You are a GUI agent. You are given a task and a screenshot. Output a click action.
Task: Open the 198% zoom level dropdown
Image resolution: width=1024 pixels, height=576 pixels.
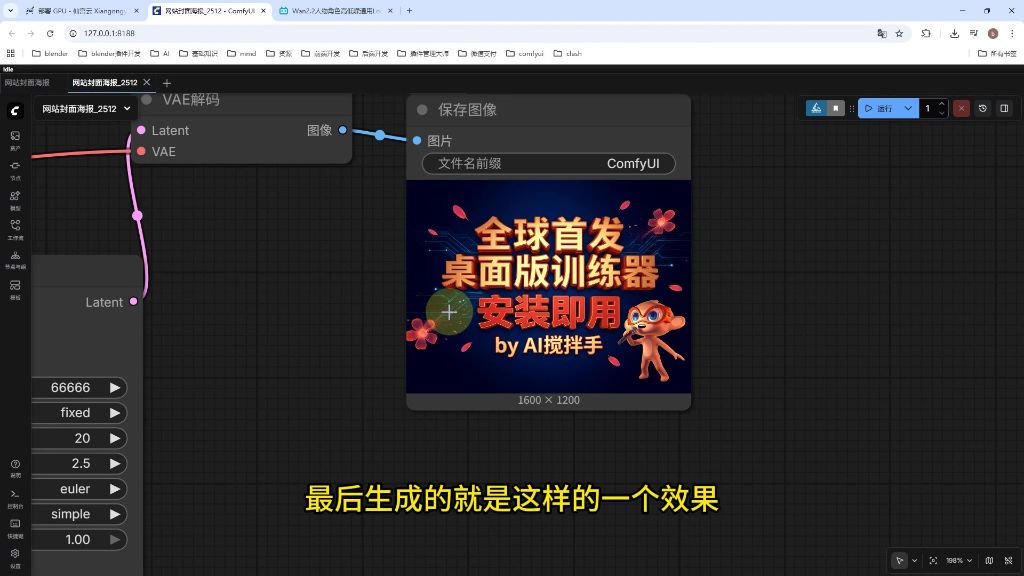tap(959, 560)
